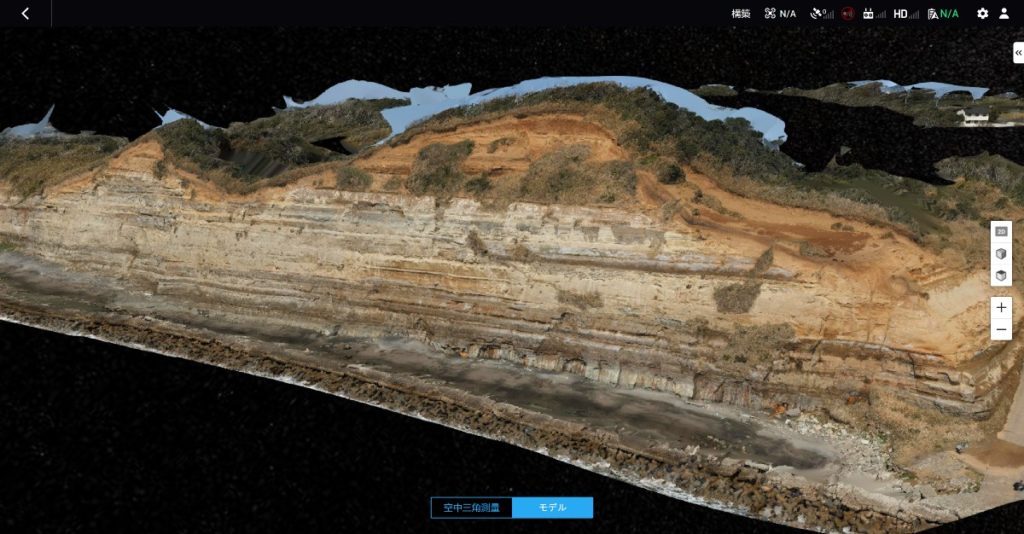Switch the map to 2D view

(x=1001, y=231)
